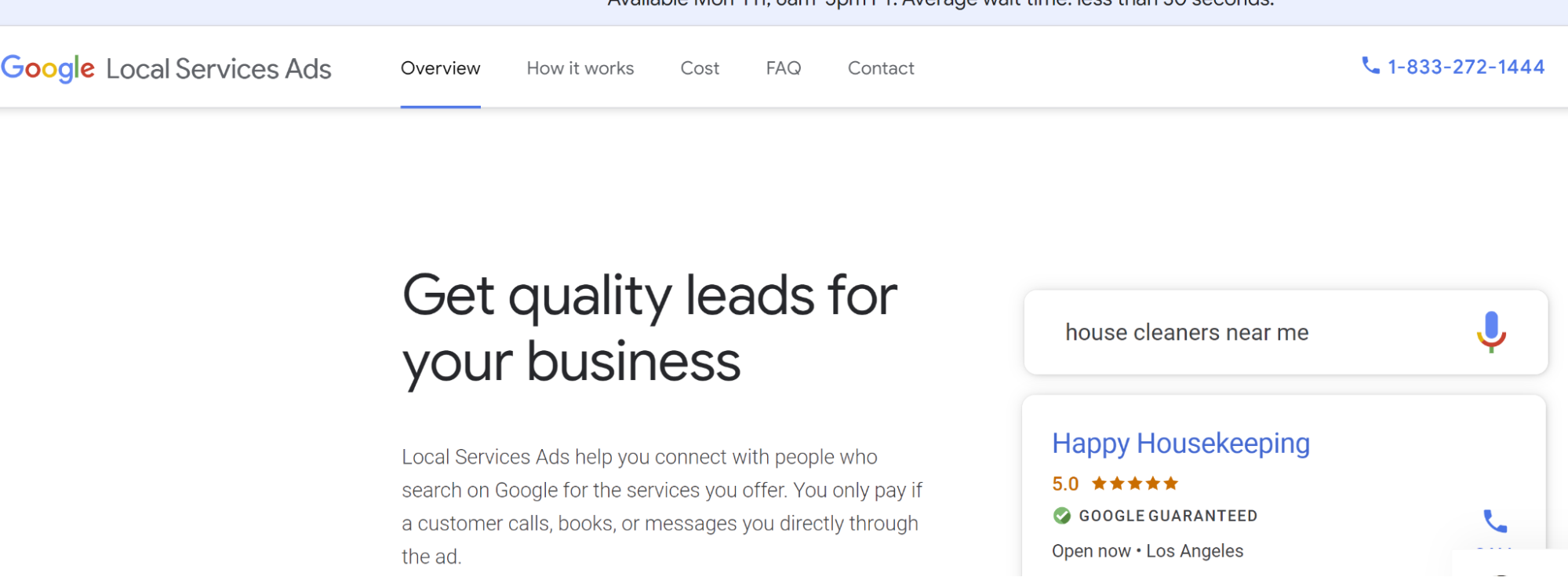Open the Cost page
Image resolution: width=1568 pixels, height=577 pixels.
(x=700, y=68)
